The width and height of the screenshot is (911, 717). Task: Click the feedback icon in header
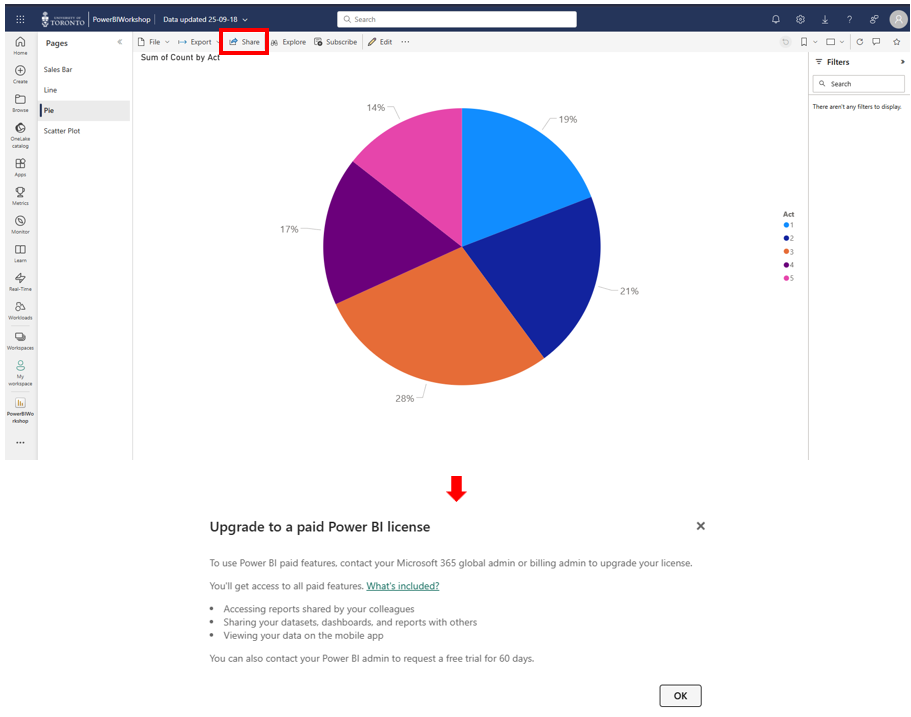coord(874,19)
